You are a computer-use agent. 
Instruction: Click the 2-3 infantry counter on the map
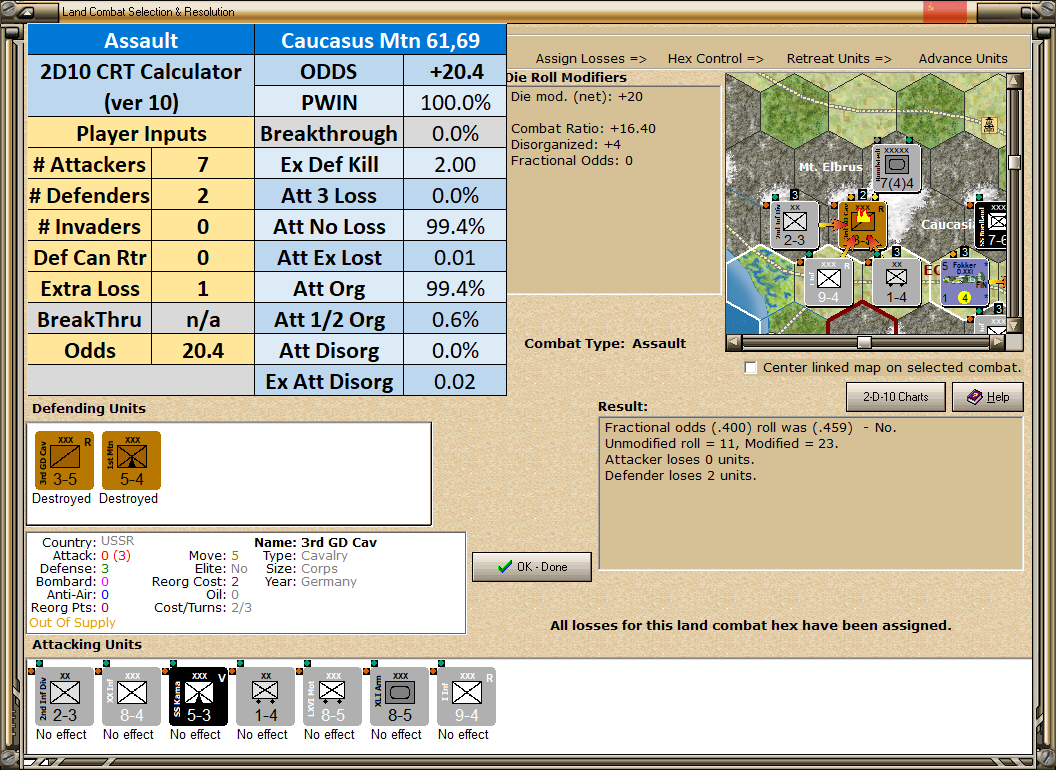tap(794, 224)
